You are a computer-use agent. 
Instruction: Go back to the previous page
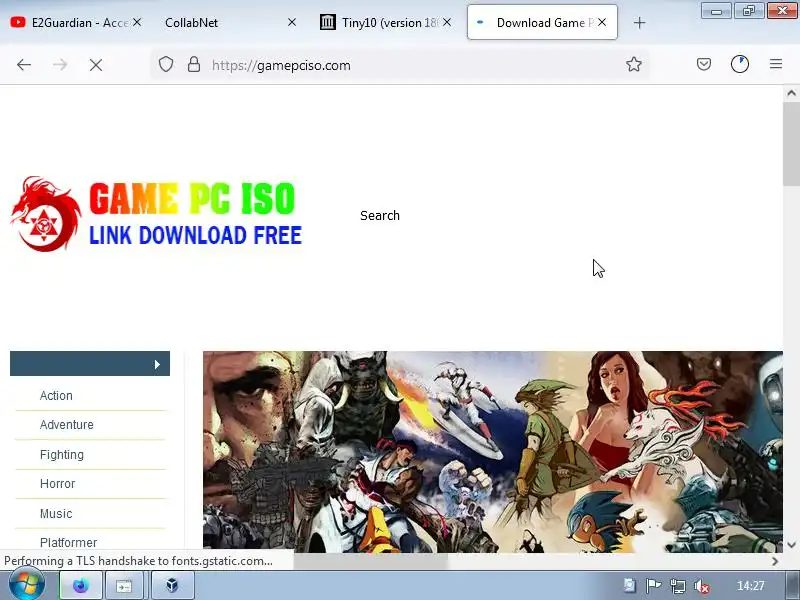click(24, 65)
